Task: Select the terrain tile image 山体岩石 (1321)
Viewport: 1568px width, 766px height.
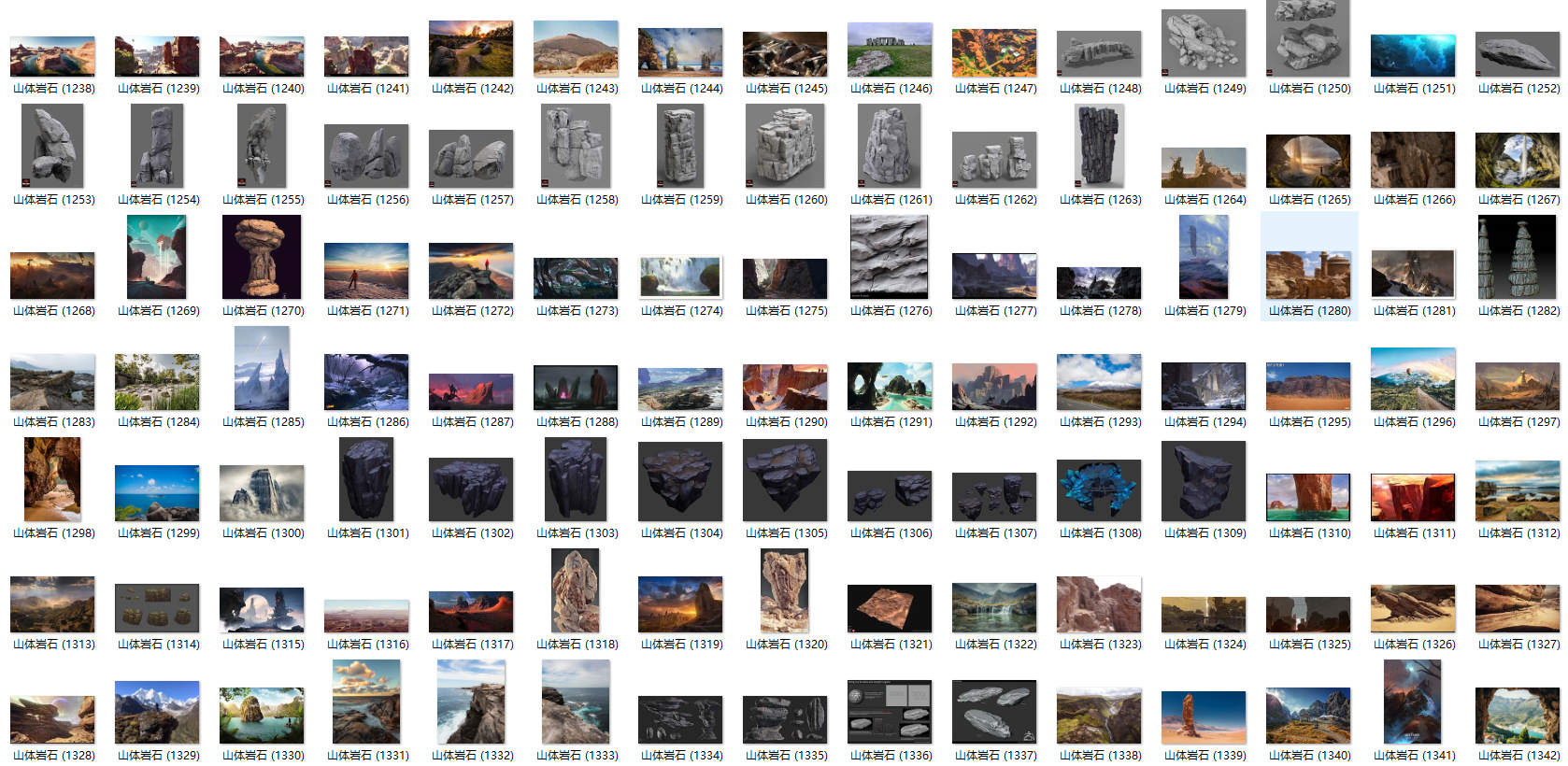Action: 890,607
